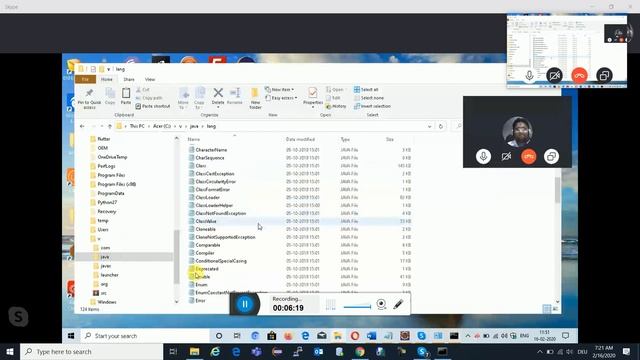
Task: Click Invert selection
Action: click(x=372, y=106)
